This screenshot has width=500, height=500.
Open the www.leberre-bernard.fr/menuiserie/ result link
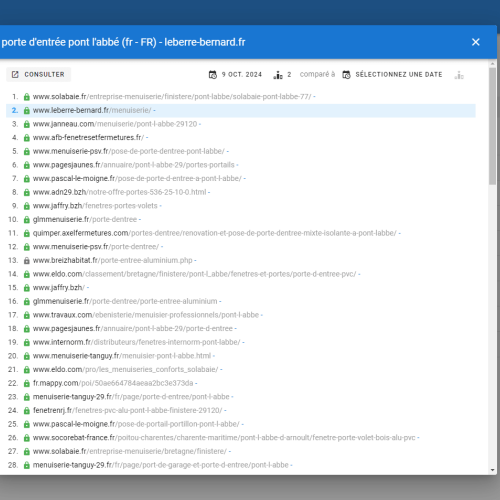point(92,110)
